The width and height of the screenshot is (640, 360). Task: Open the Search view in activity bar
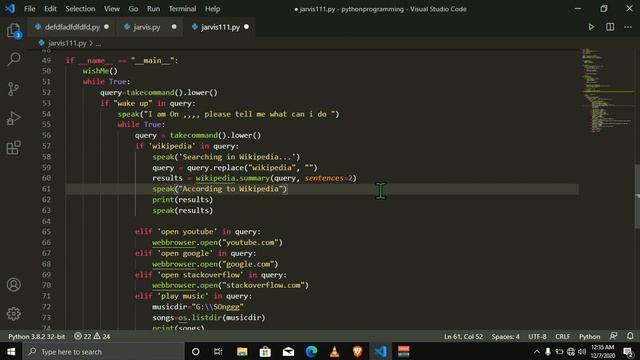pos(13,59)
